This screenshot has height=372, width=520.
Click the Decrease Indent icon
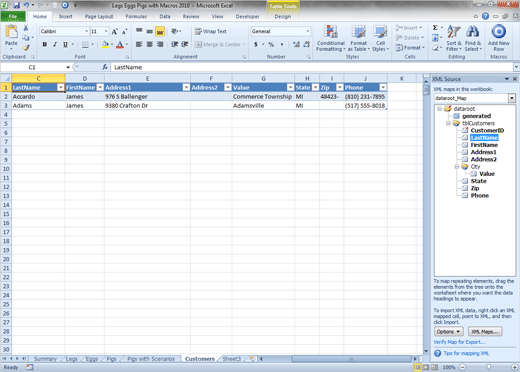[174, 44]
